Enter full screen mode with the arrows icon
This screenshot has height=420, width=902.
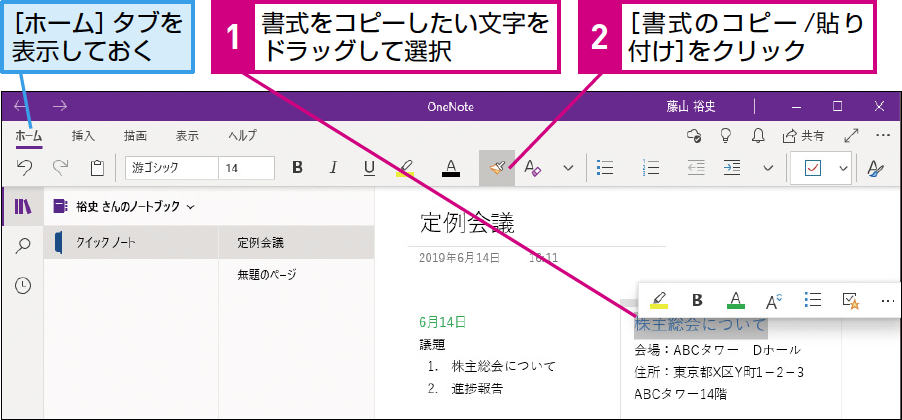coord(851,136)
